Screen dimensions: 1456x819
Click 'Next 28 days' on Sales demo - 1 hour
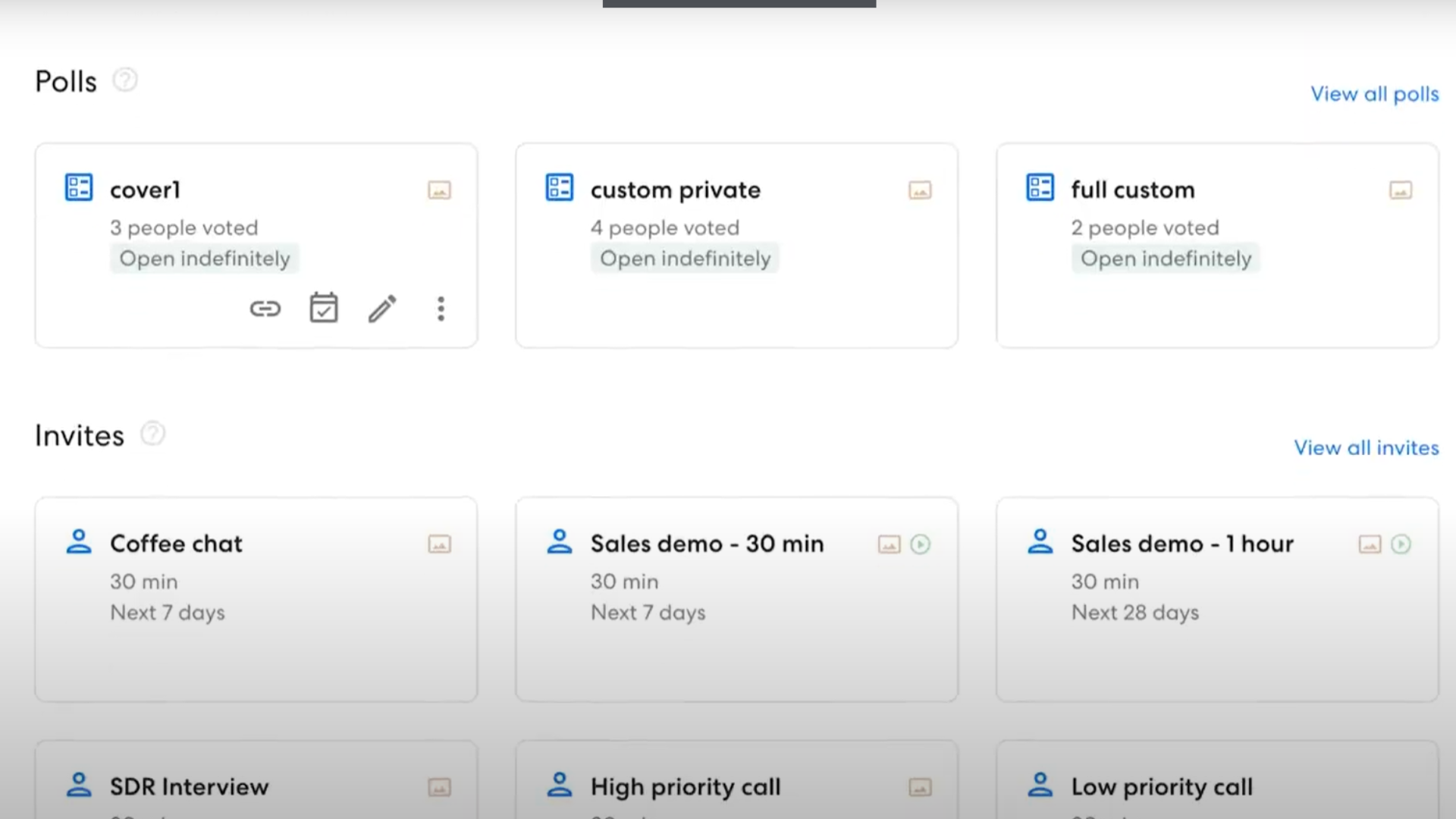pos(1135,613)
